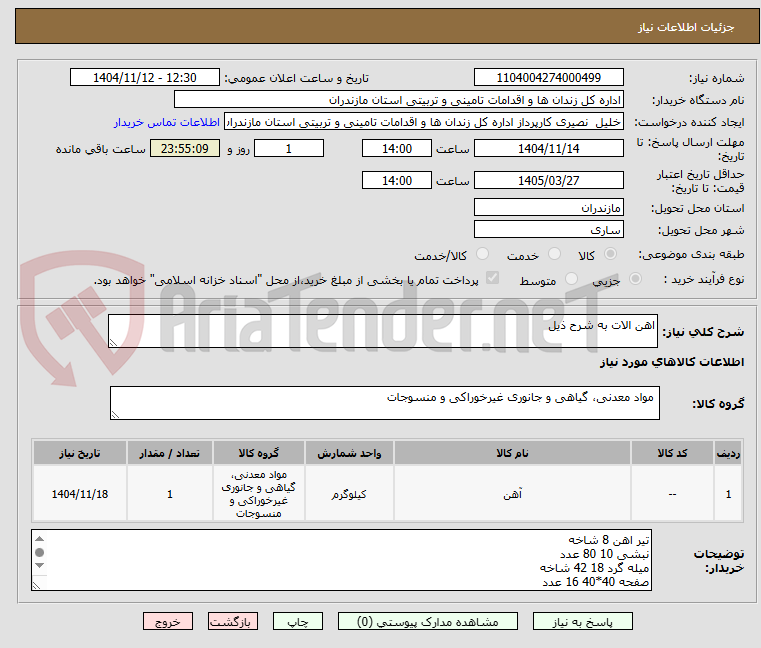Click the 'پاسخ به نیاز' button
The height and width of the screenshot is (648, 761).
[582, 621]
